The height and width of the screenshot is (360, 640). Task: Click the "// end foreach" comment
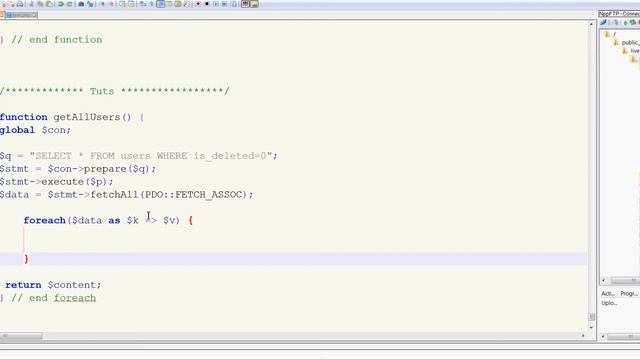tap(53, 298)
